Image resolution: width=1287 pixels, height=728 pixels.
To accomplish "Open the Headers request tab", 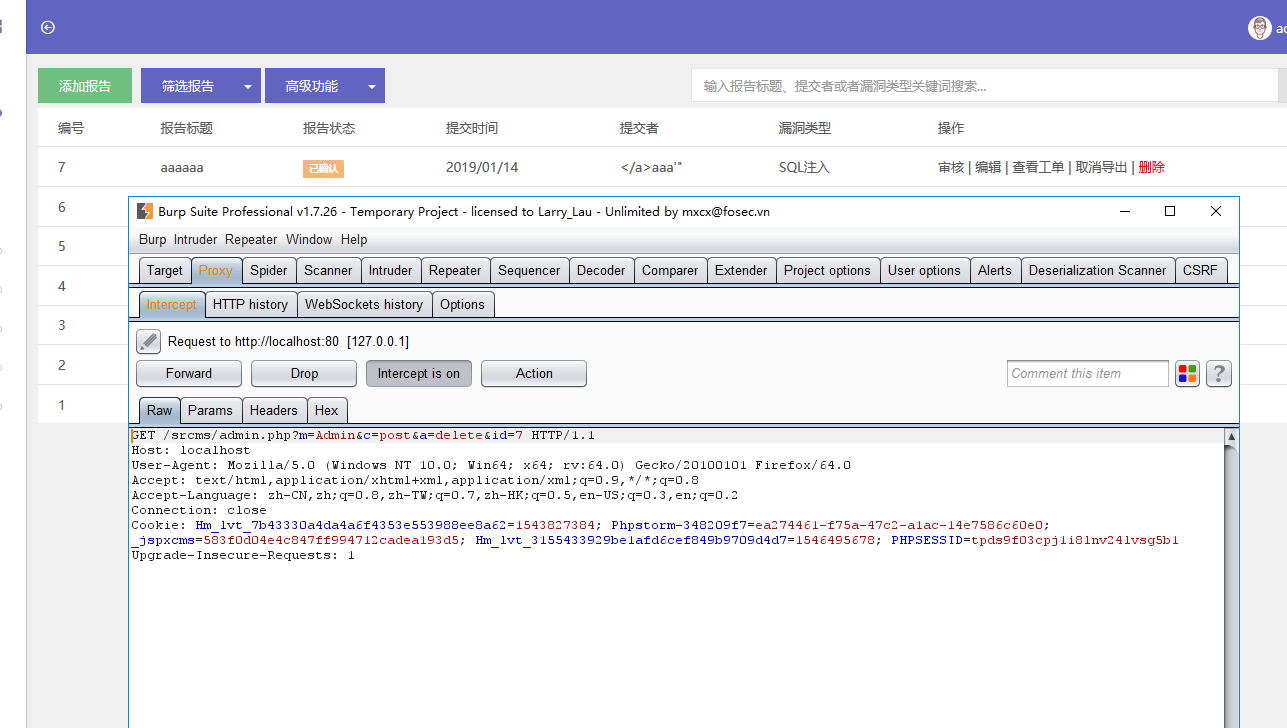I will pyautogui.click(x=273, y=410).
